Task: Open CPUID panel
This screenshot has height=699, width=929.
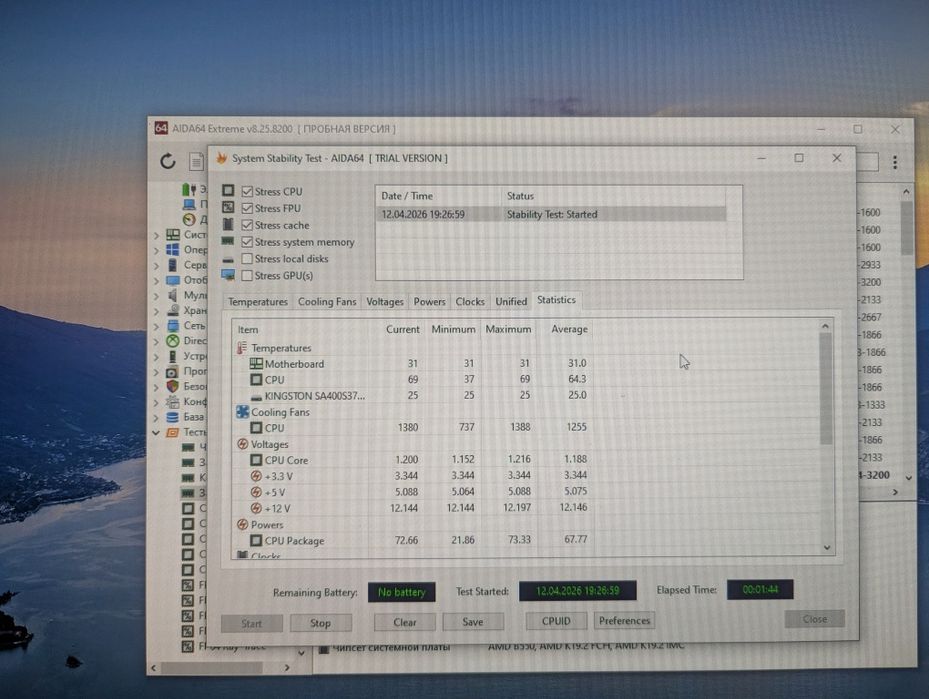Action: pyautogui.click(x=556, y=621)
